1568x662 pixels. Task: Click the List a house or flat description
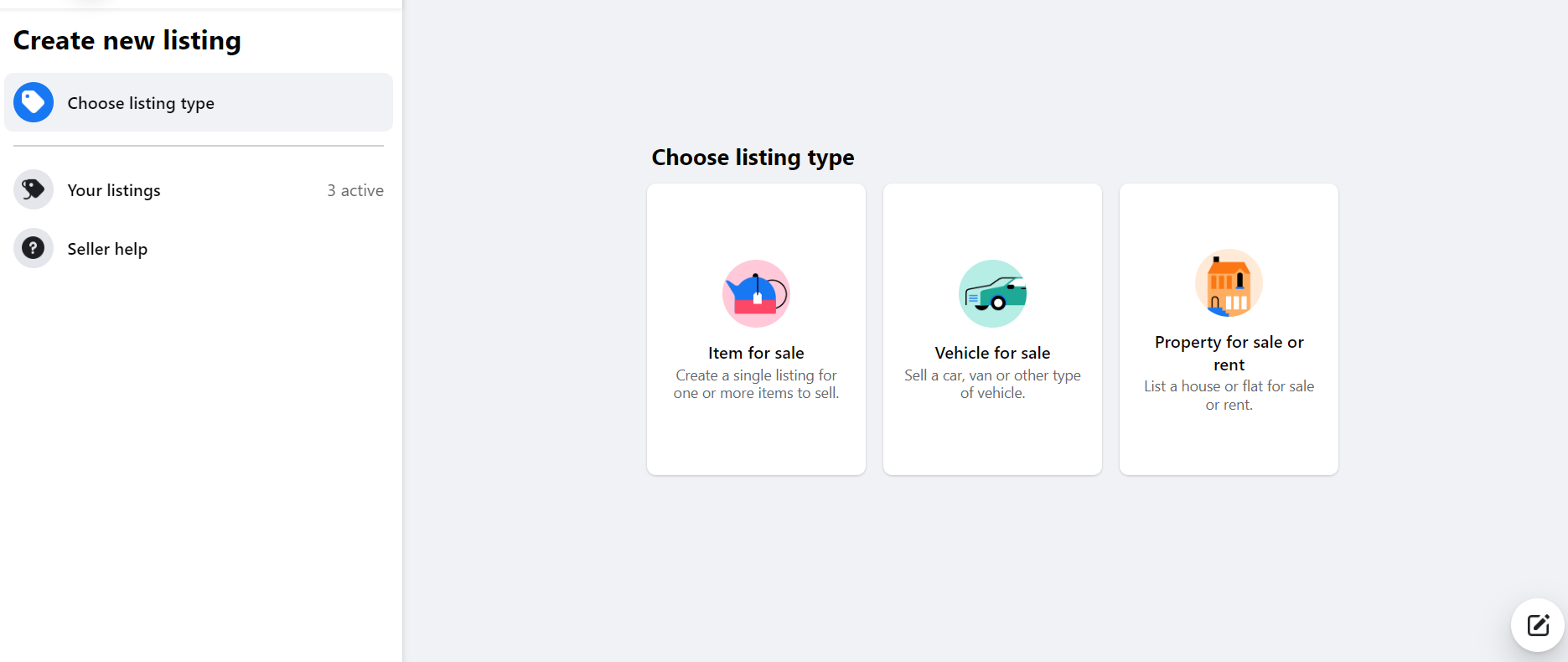(1229, 396)
